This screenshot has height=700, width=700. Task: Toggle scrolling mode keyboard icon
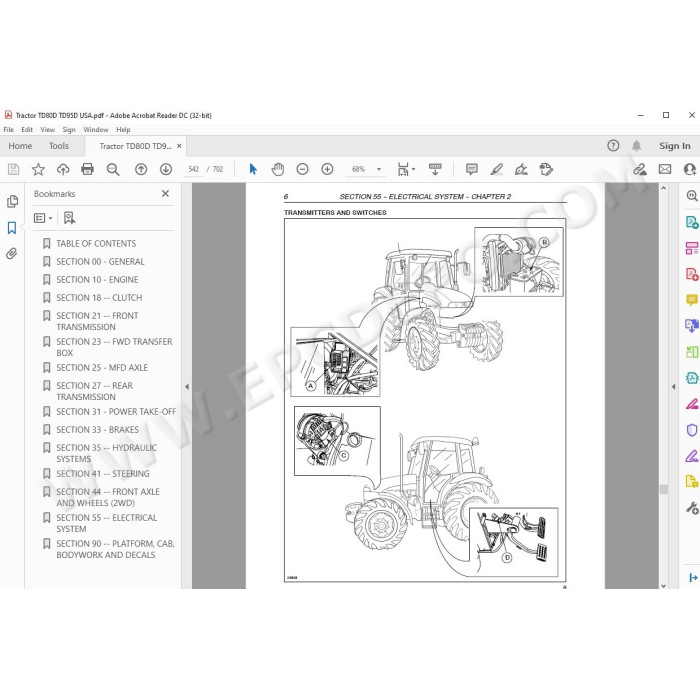tap(435, 169)
